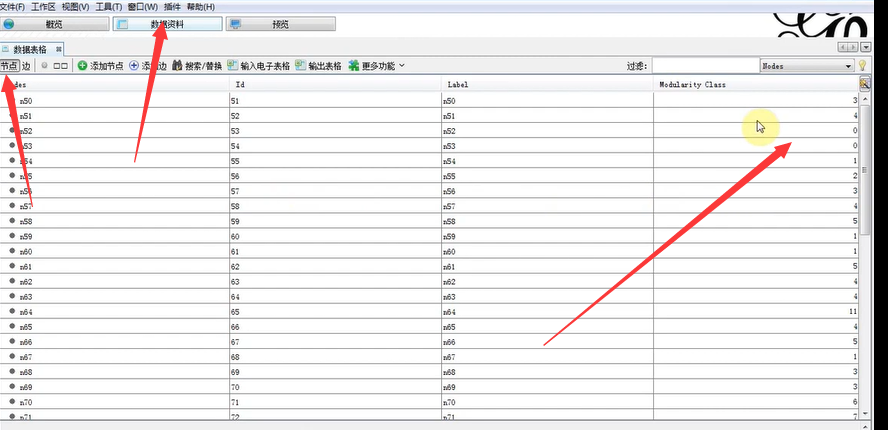Screen dimensions: 888x430
Task: Click Label cell n67
Action: click(547, 357)
